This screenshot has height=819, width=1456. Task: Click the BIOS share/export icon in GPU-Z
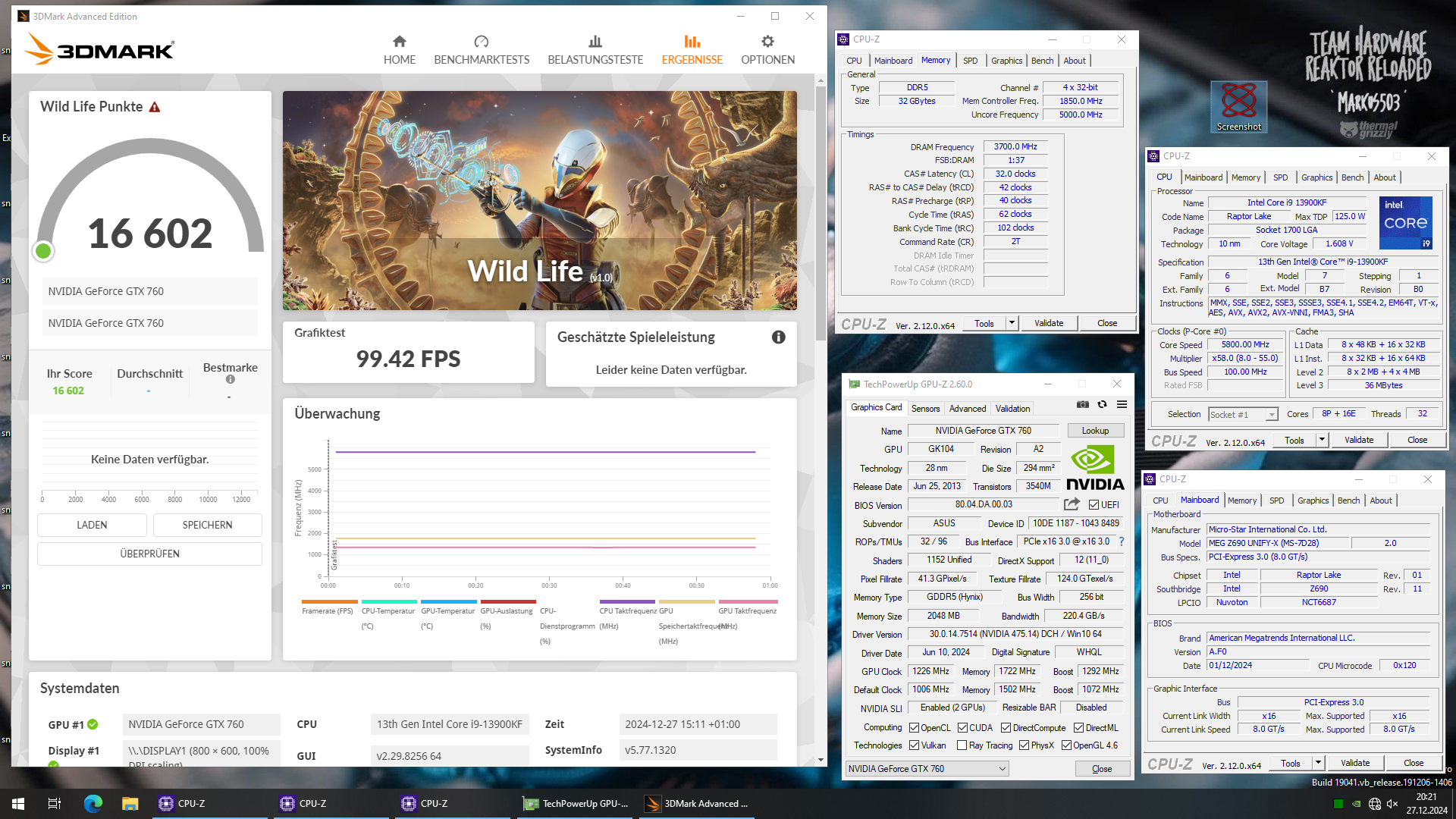pyautogui.click(x=1072, y=504)
